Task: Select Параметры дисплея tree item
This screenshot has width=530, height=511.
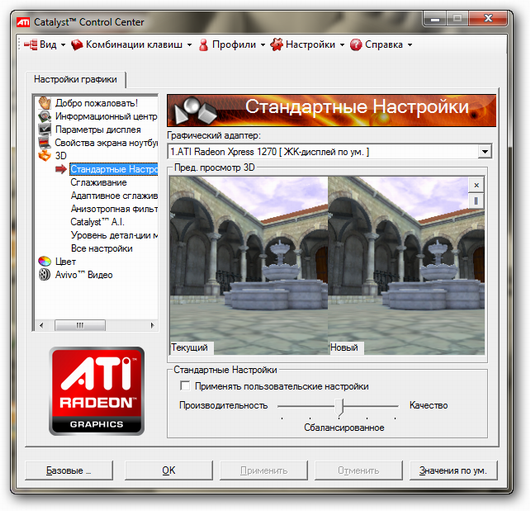Action: point(98,129)
